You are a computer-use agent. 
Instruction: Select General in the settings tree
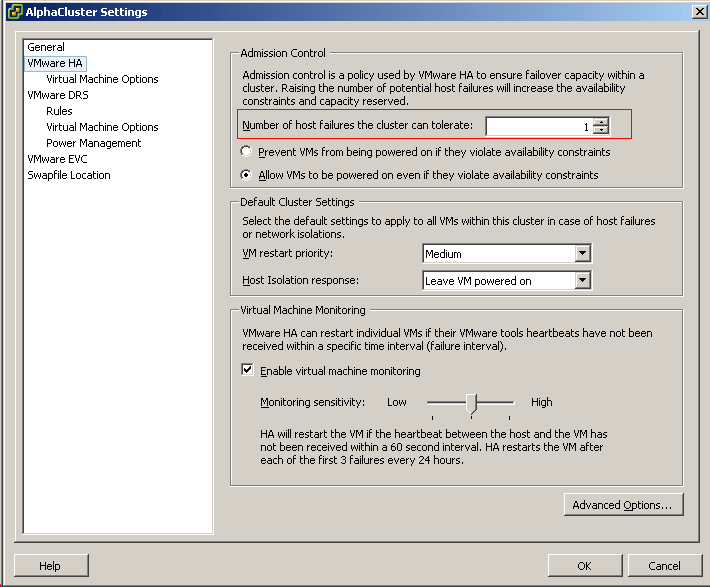46,47
